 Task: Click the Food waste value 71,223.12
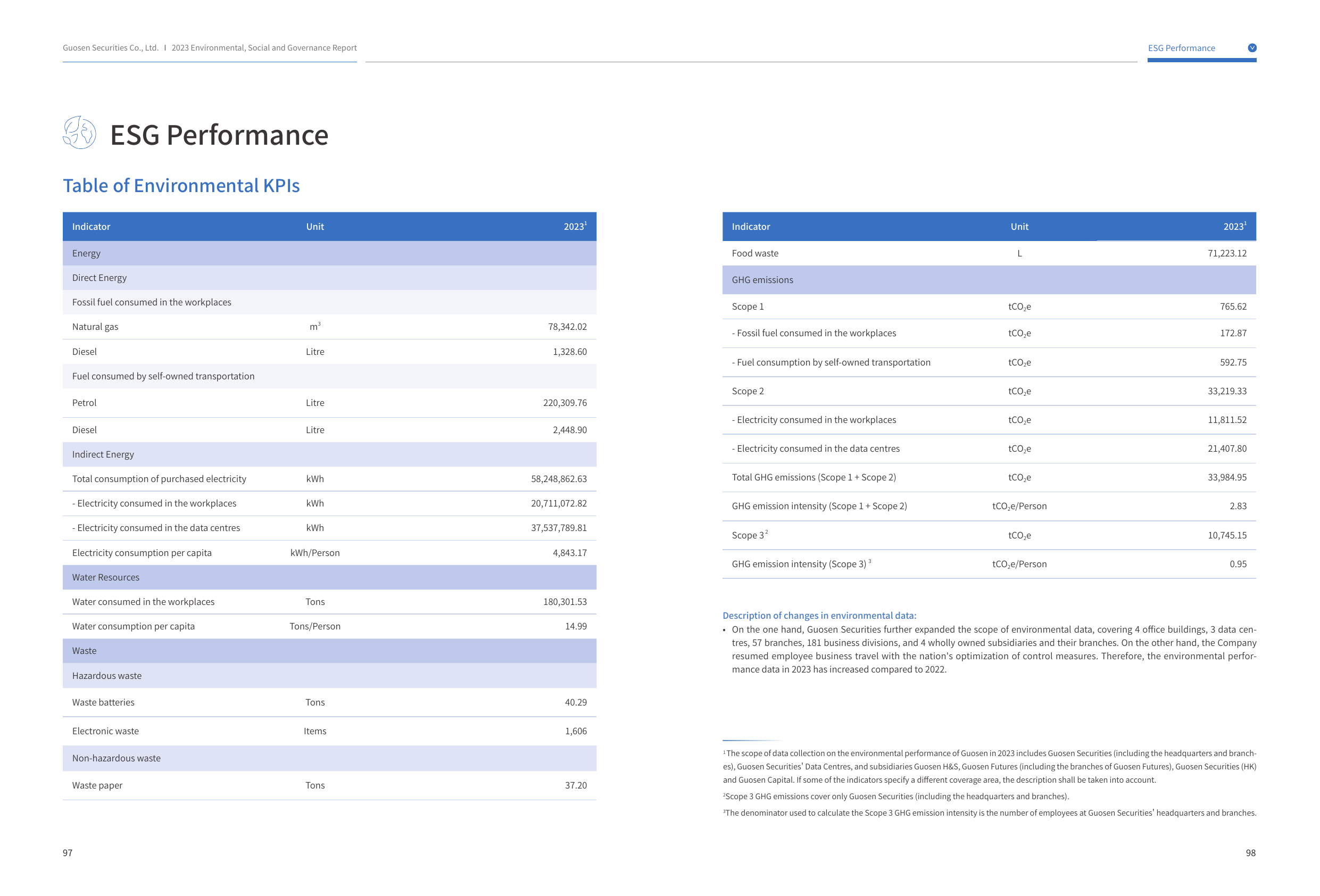pyautogui.click(x=1227, y=253)
